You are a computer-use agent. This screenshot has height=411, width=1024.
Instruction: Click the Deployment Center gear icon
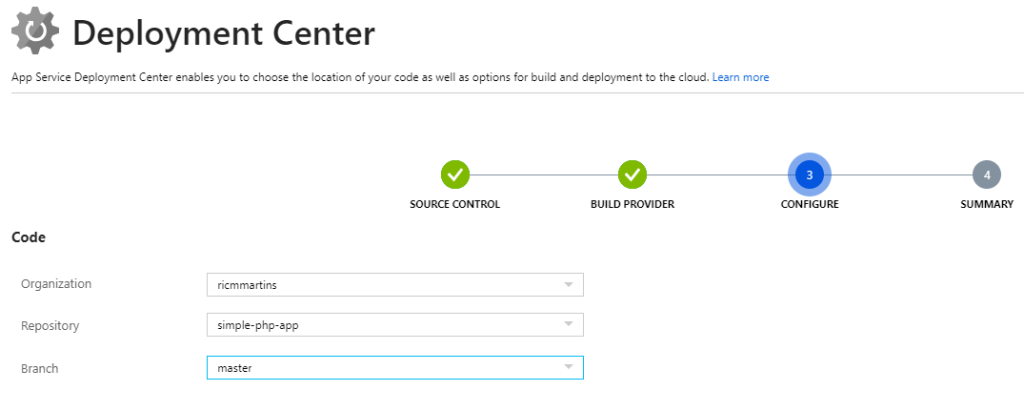pyautogui.click(x=35, y=31)
